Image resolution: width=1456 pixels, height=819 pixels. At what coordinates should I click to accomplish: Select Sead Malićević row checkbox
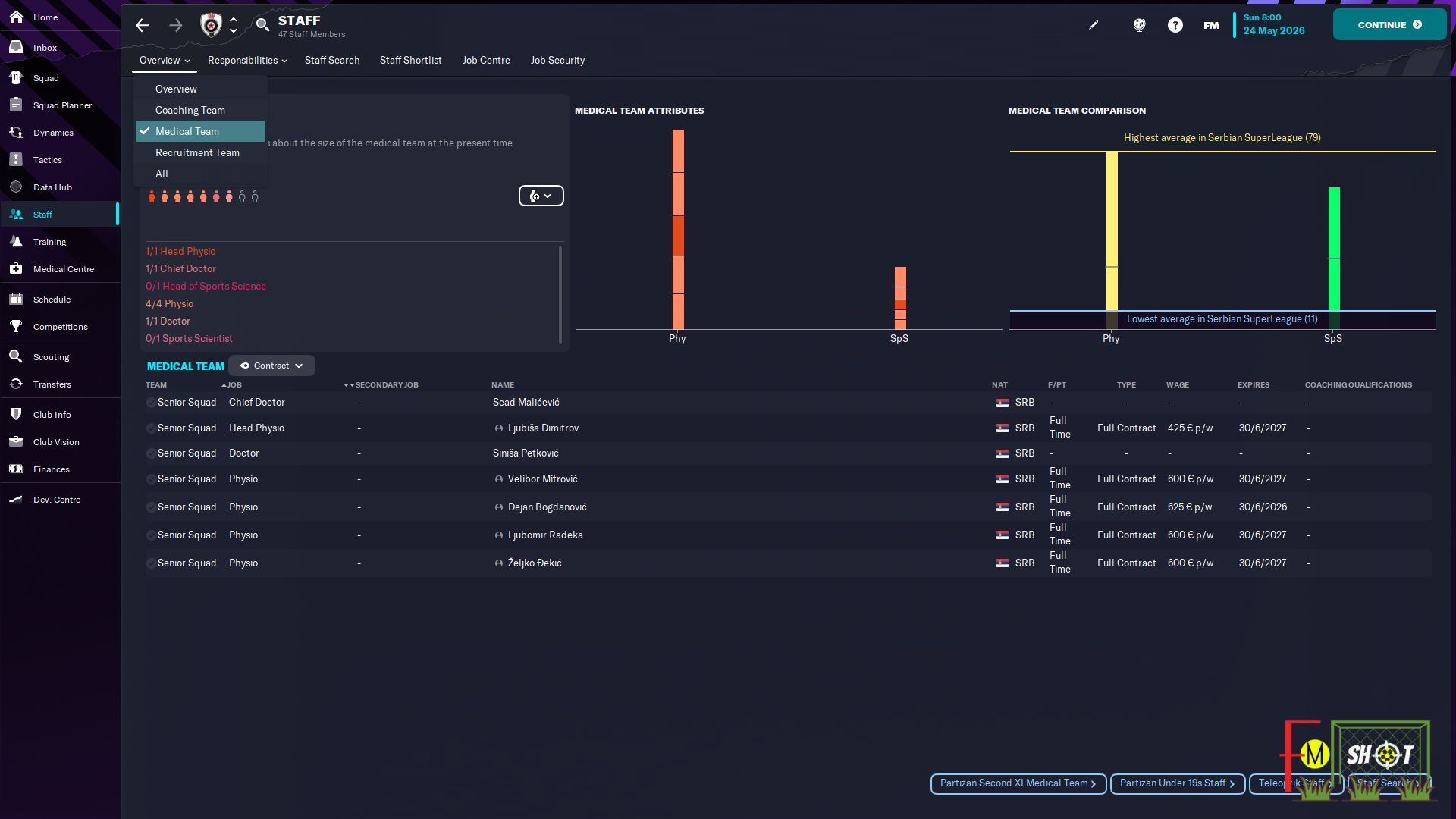pyautogui.click(x=151, y=403)
